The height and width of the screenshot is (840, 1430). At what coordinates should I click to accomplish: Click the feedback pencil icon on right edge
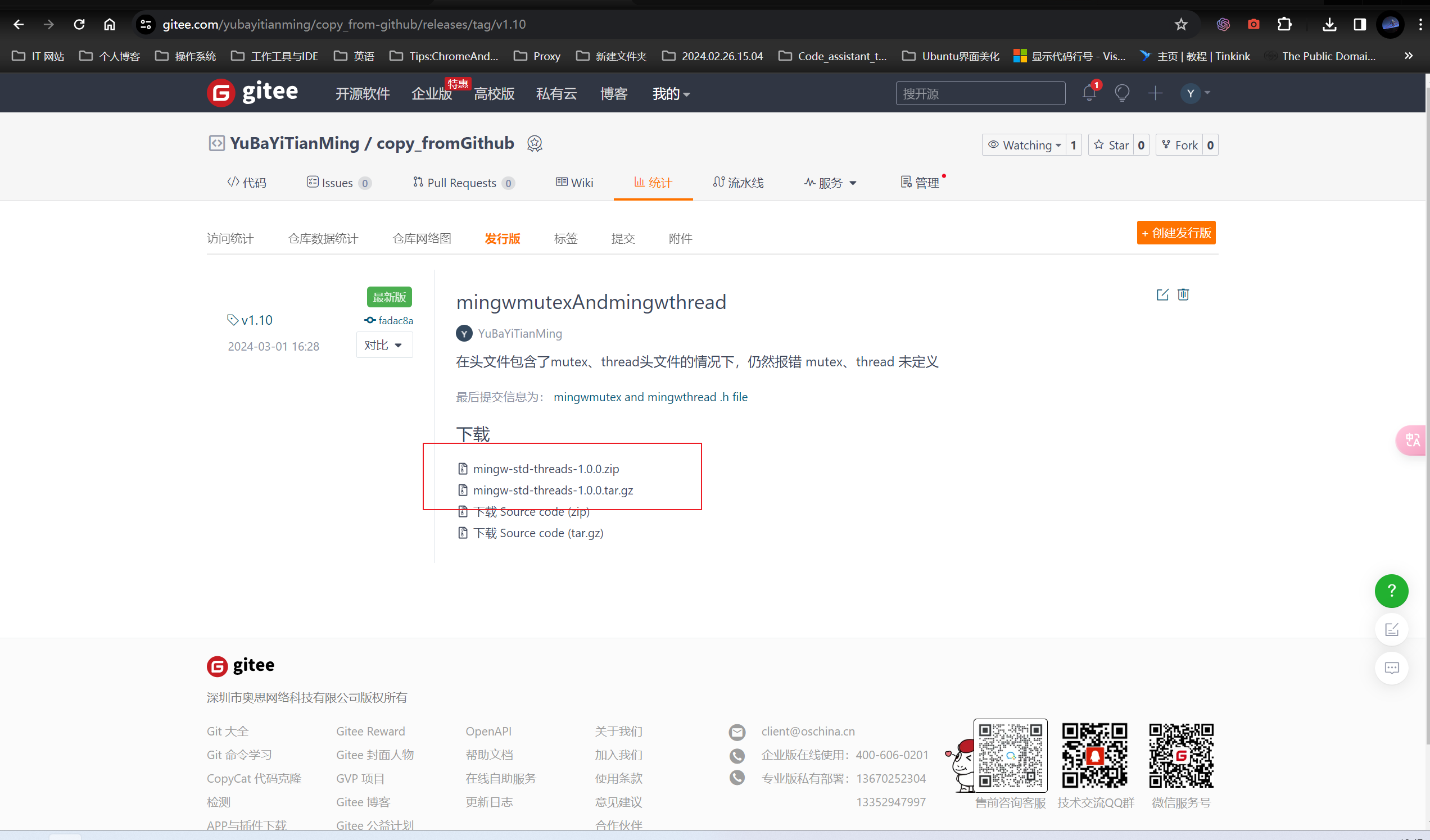pyautogui.click(x=1391, y=628)
